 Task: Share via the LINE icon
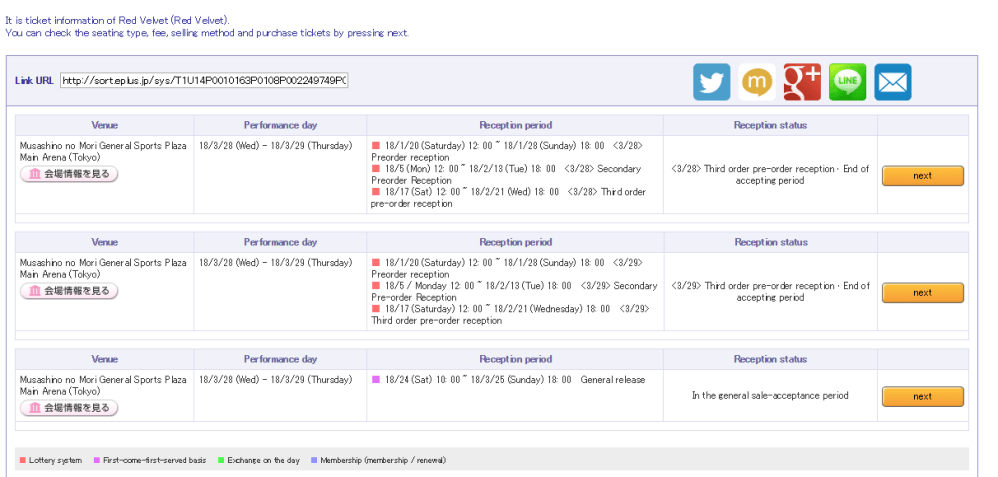click(x=847, y=82)
